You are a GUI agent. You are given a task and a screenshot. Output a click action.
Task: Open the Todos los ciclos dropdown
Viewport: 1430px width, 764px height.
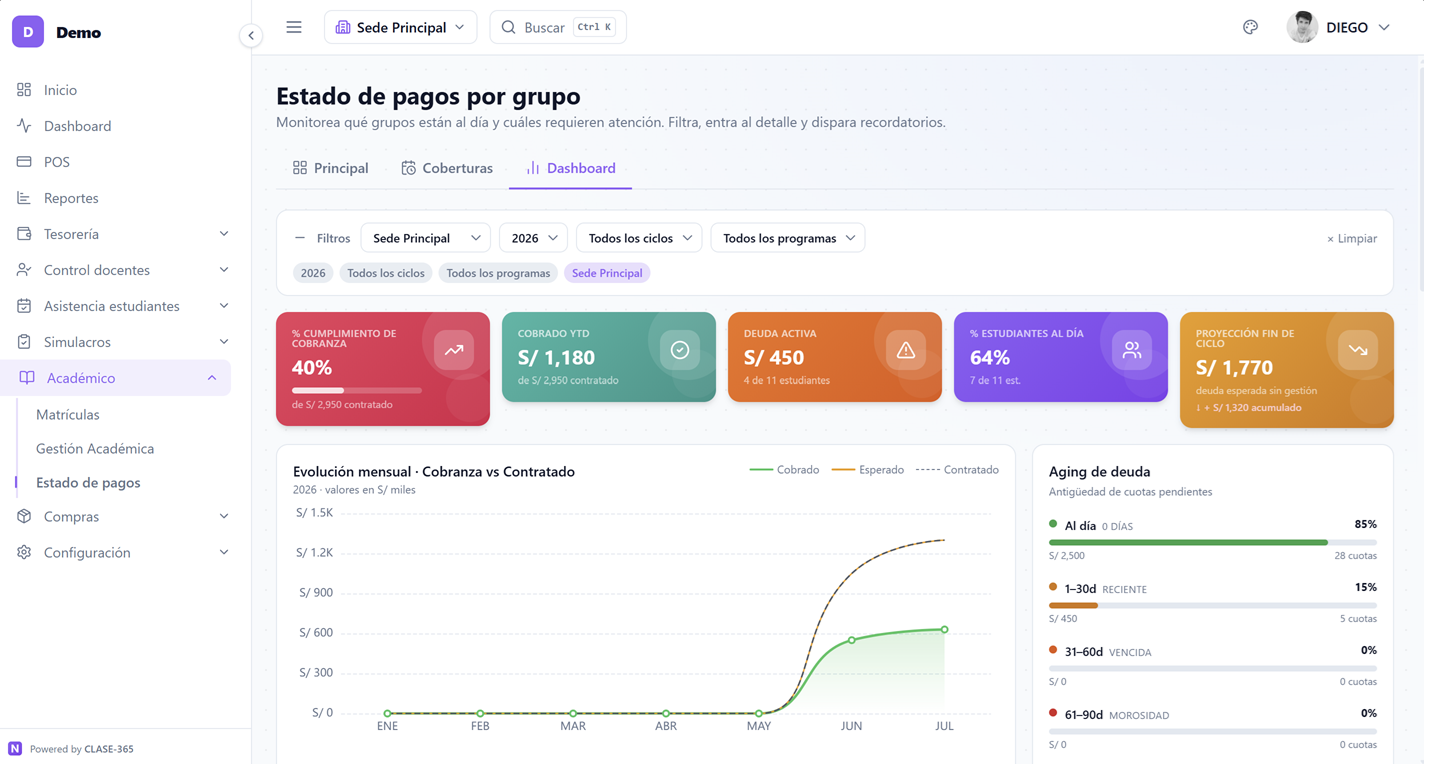tap(639, 238)
